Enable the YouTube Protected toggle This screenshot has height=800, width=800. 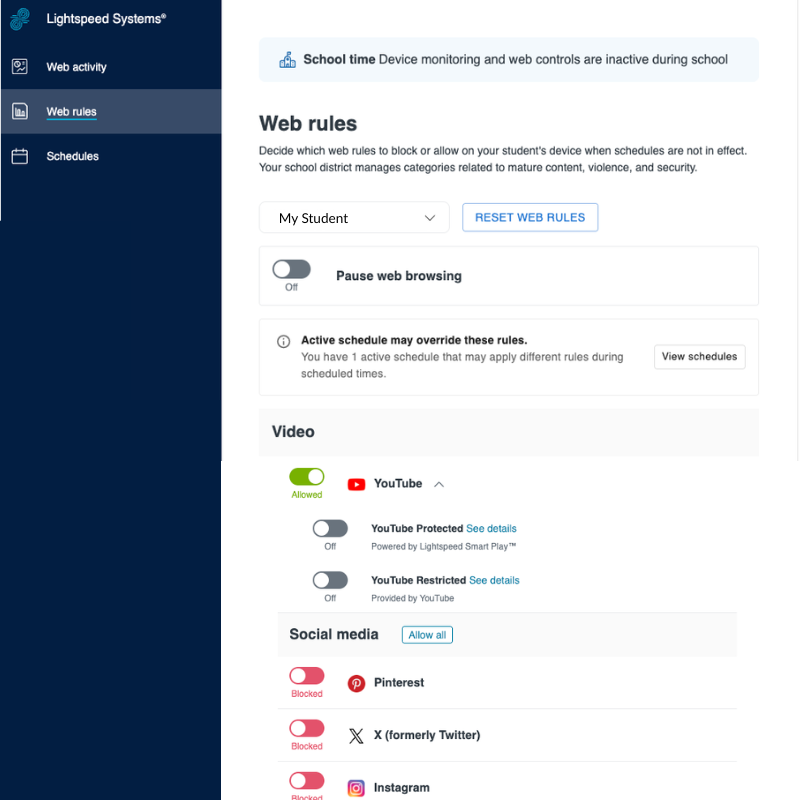330,529
